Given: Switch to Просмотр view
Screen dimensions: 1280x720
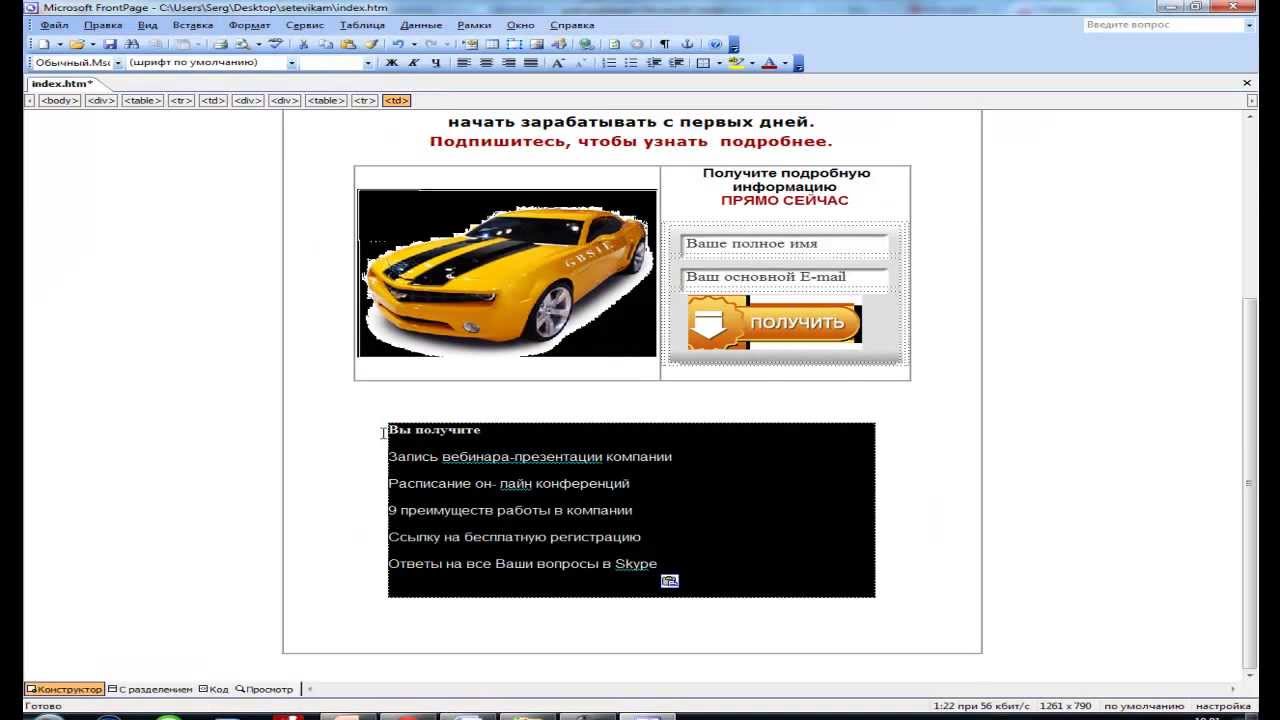Looking at the screenshot, I should point(264,689).
